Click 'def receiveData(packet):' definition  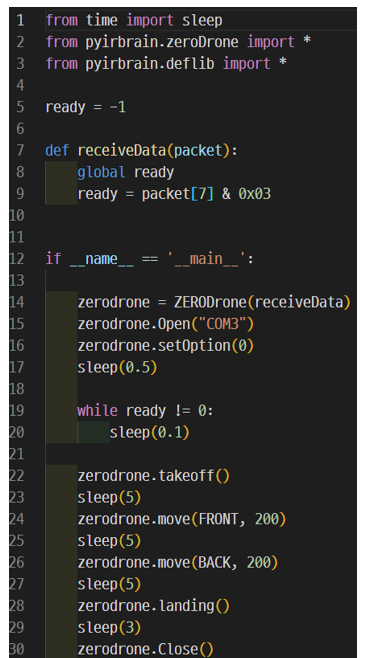coord(141,150)
